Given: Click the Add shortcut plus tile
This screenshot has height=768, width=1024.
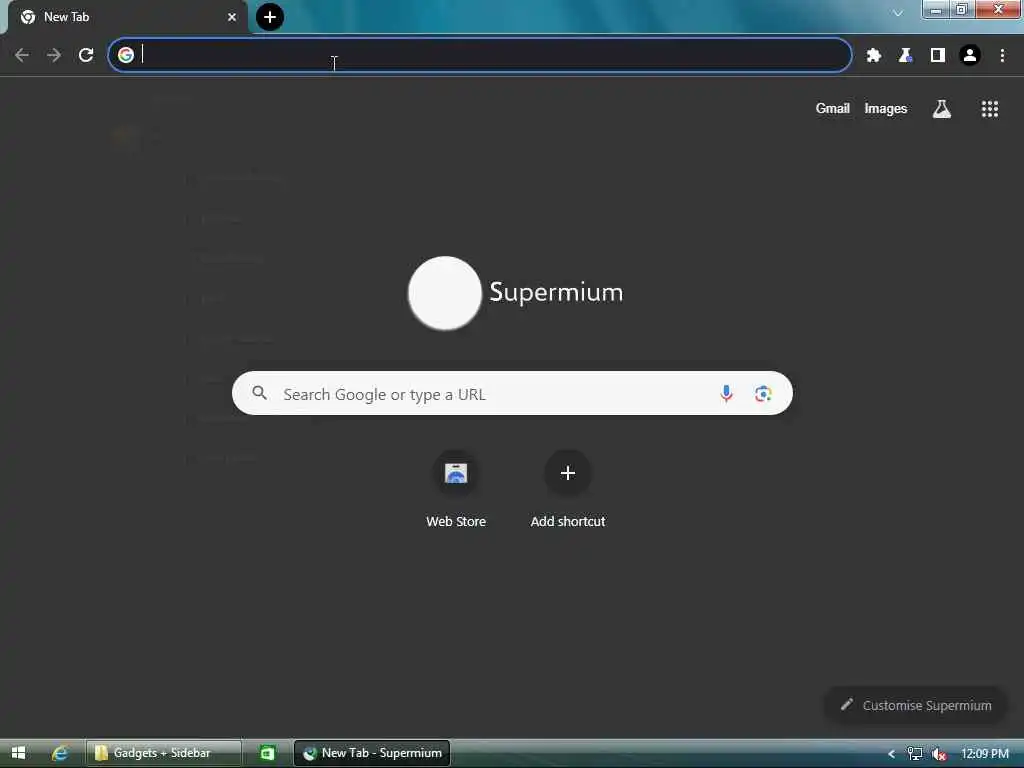Looking at the screenshot, I should click(568, 473).
